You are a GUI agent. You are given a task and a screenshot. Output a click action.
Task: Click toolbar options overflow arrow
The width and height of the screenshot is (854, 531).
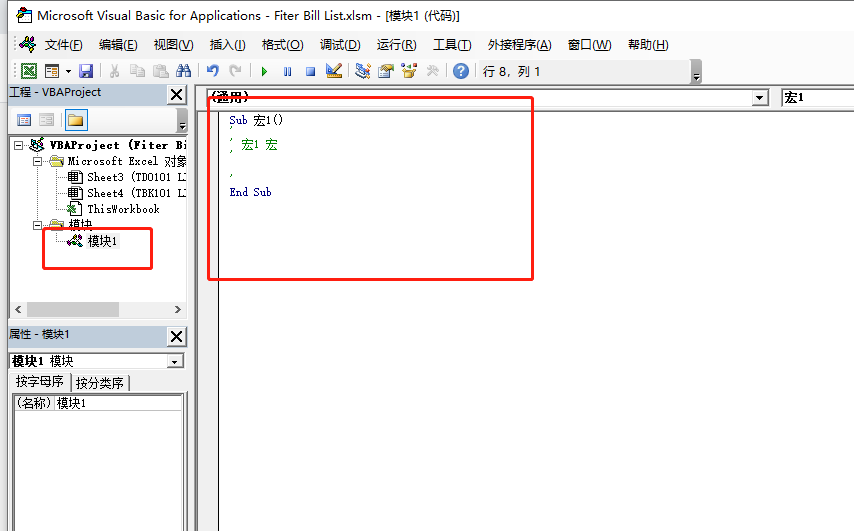click(x=696, y=72)
